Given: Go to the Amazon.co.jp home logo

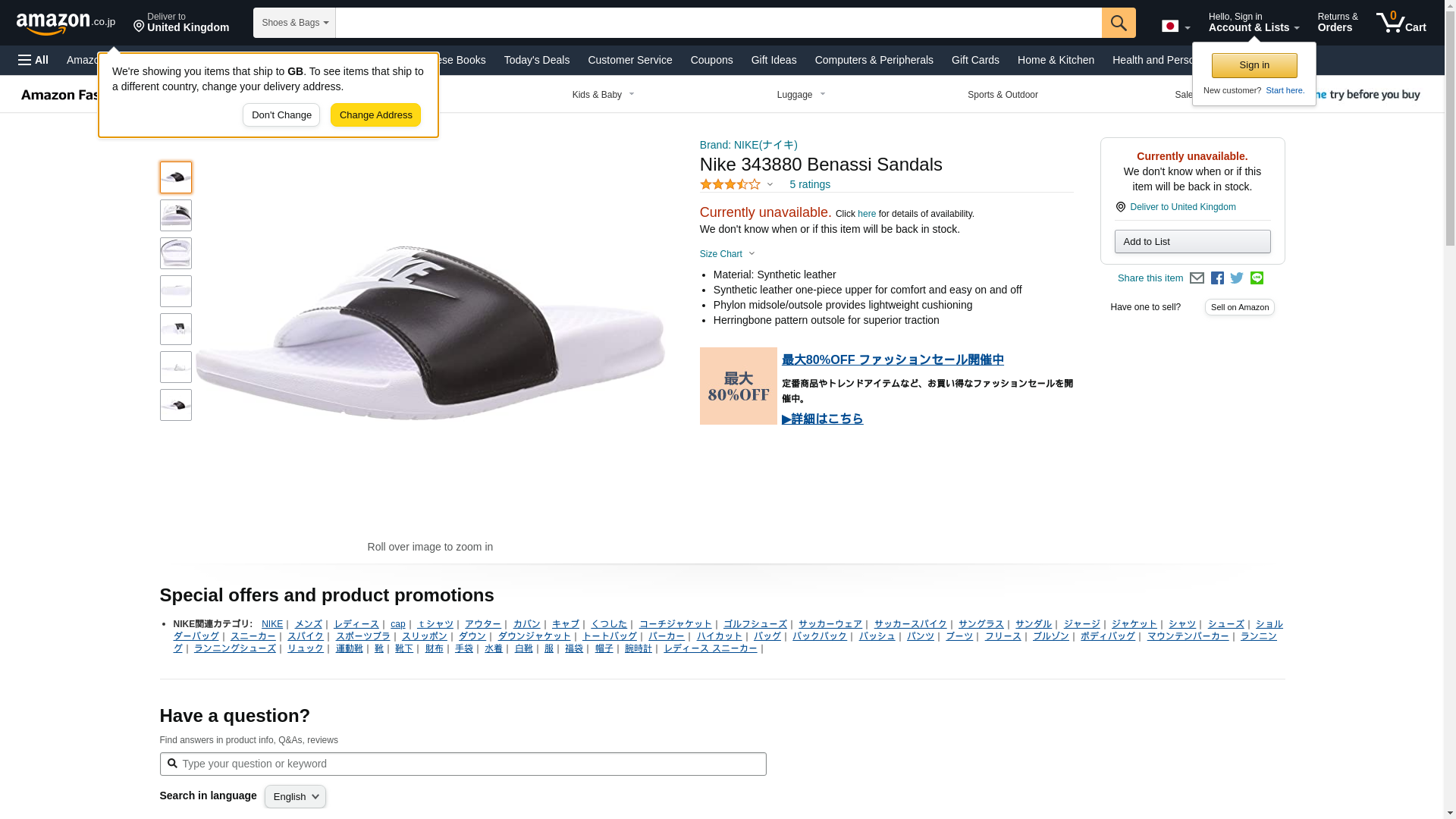Looking at the screenshot, I should (x=66, y=23).
